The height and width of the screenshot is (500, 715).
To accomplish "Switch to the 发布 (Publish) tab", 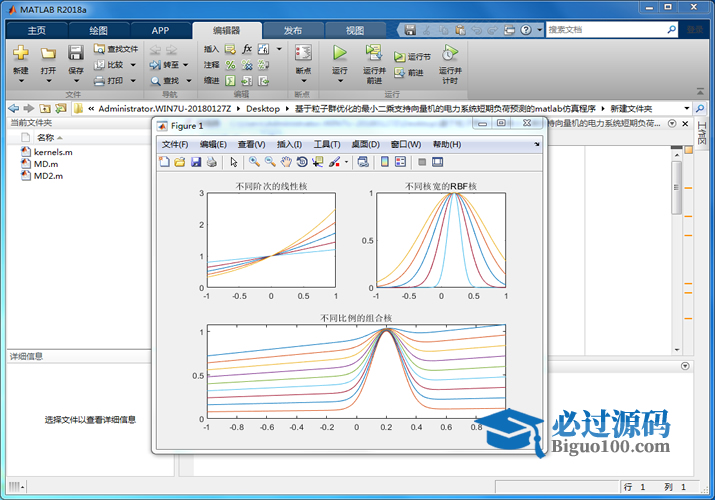I will coord(293,31).
